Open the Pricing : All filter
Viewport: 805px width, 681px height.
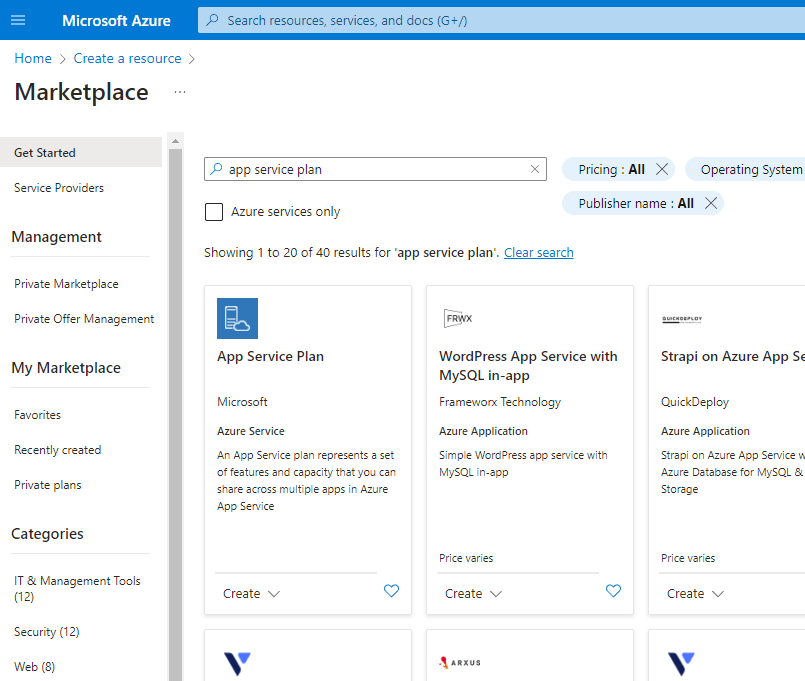coord(611,169)
